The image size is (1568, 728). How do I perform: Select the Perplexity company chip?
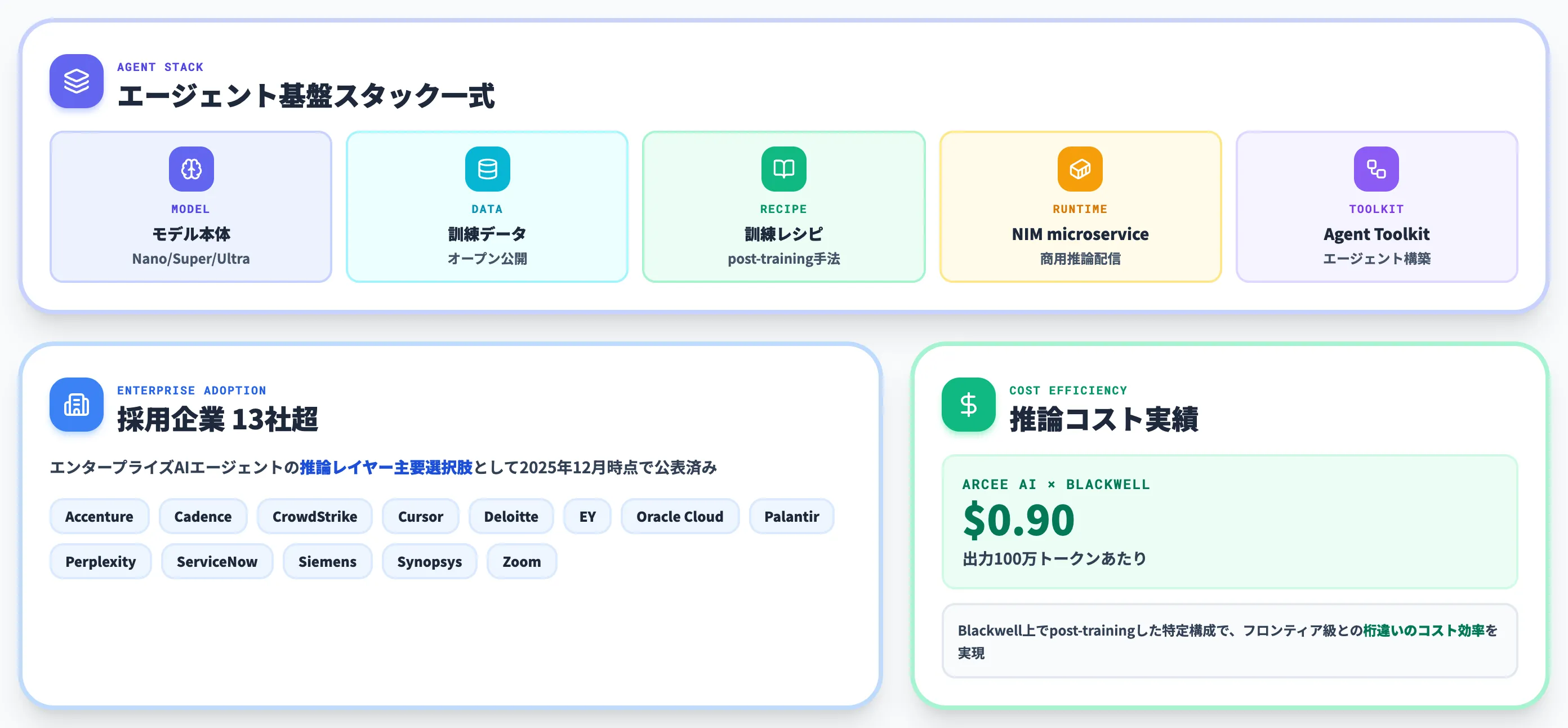point(100,562)
